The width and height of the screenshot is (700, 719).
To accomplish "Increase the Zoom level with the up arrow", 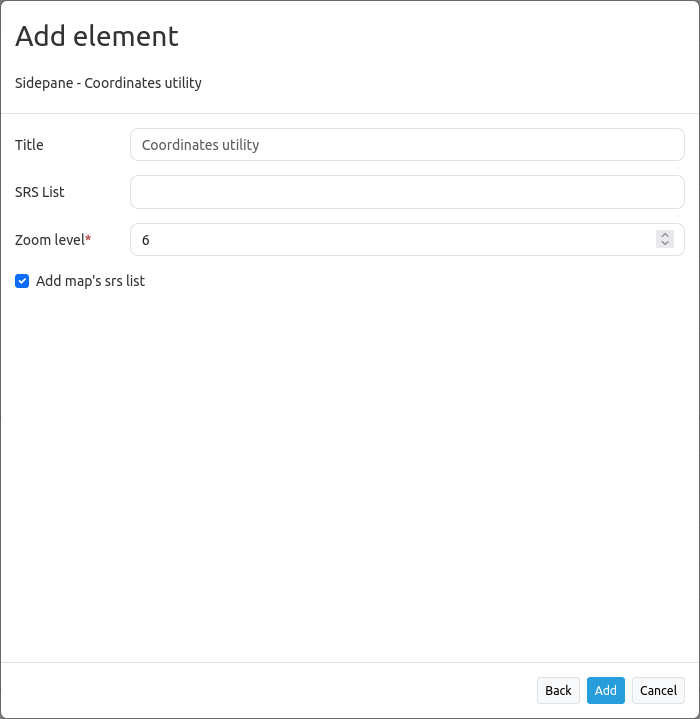I will coord(665,235).
